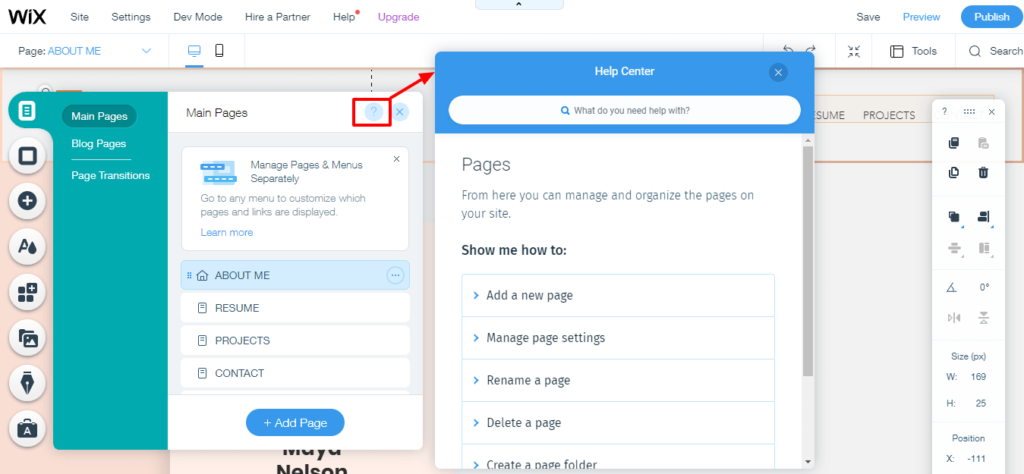Close the Main Pages panel
The width and height of the screenshot is (1024, 474).
[400, 112]
